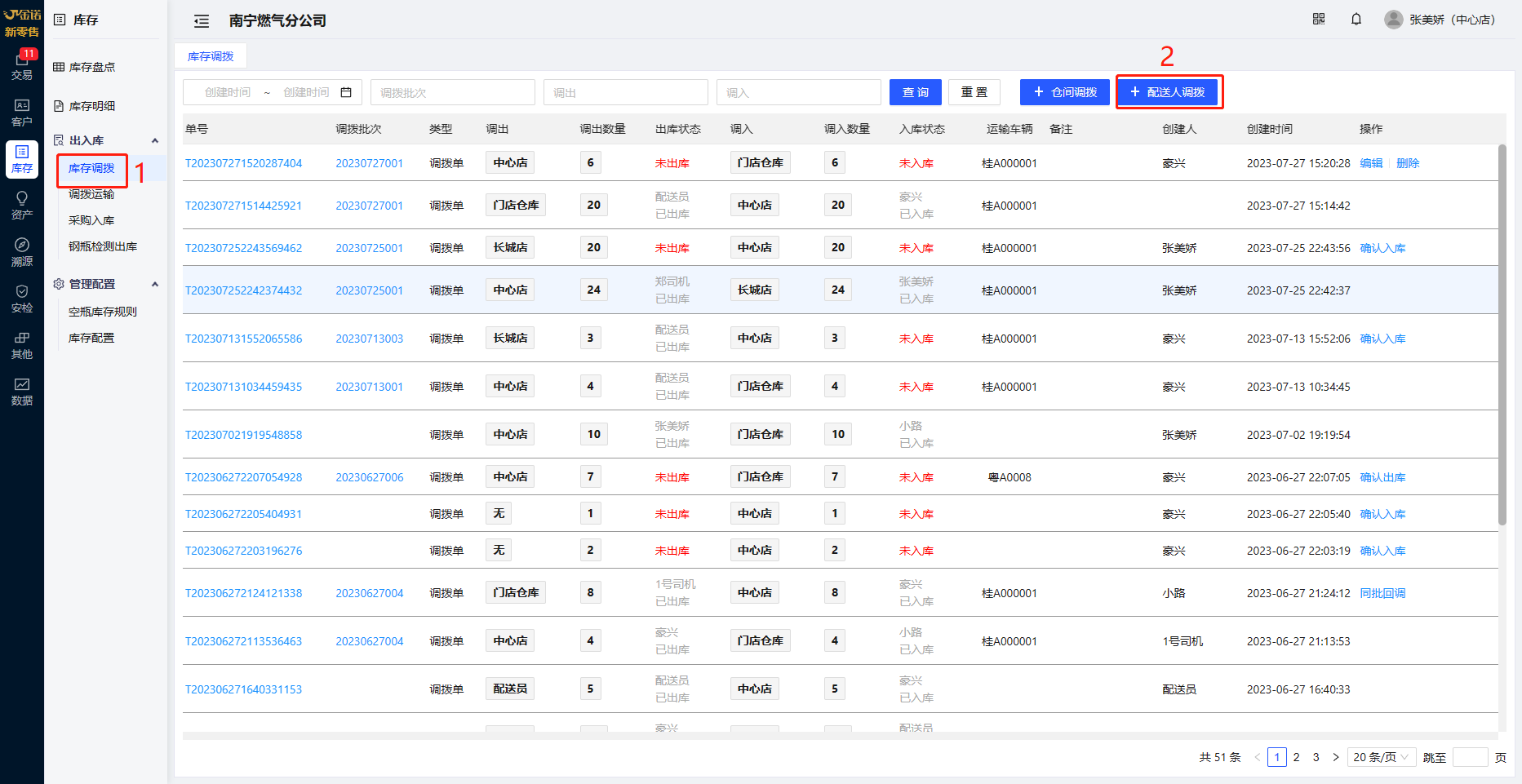Select current page 1 button
1522x784 pixels.
point(1276,757)
